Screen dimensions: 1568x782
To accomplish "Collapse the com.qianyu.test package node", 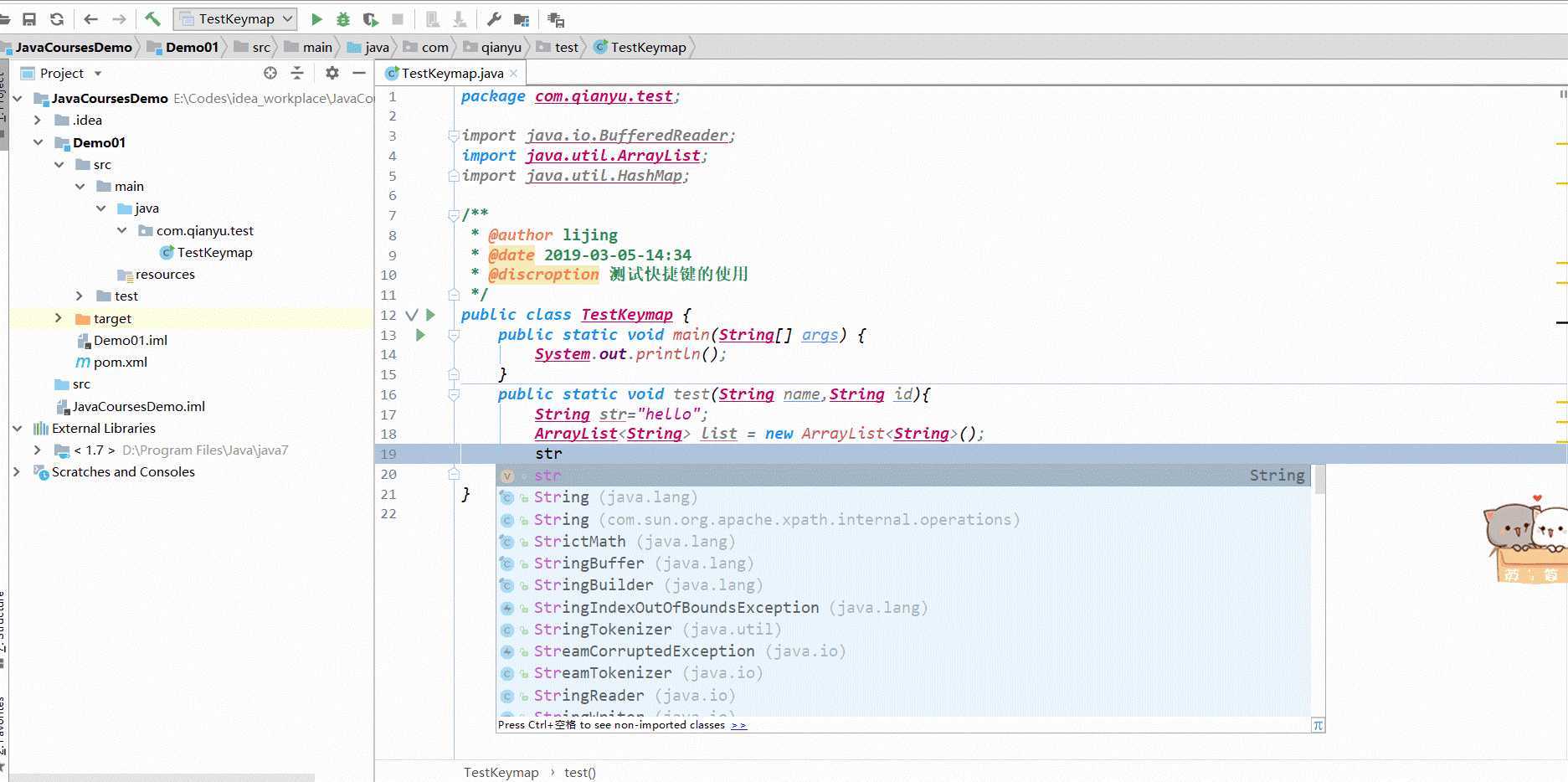I will pyautogui.click(x=122, y=230).
